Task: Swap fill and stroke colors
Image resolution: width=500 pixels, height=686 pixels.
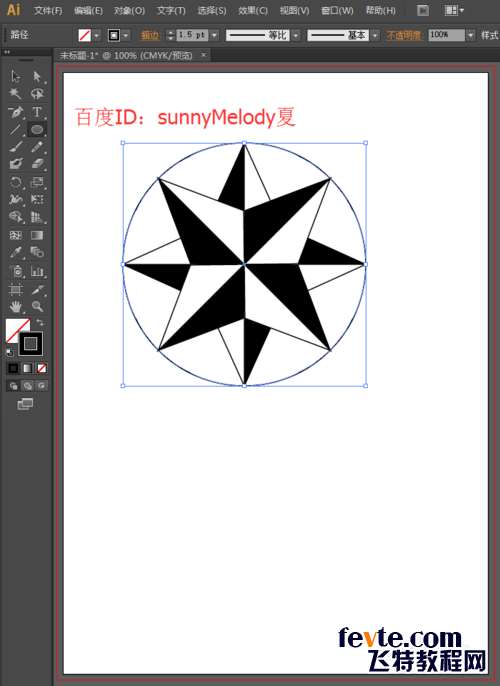Action: point(40,322)
